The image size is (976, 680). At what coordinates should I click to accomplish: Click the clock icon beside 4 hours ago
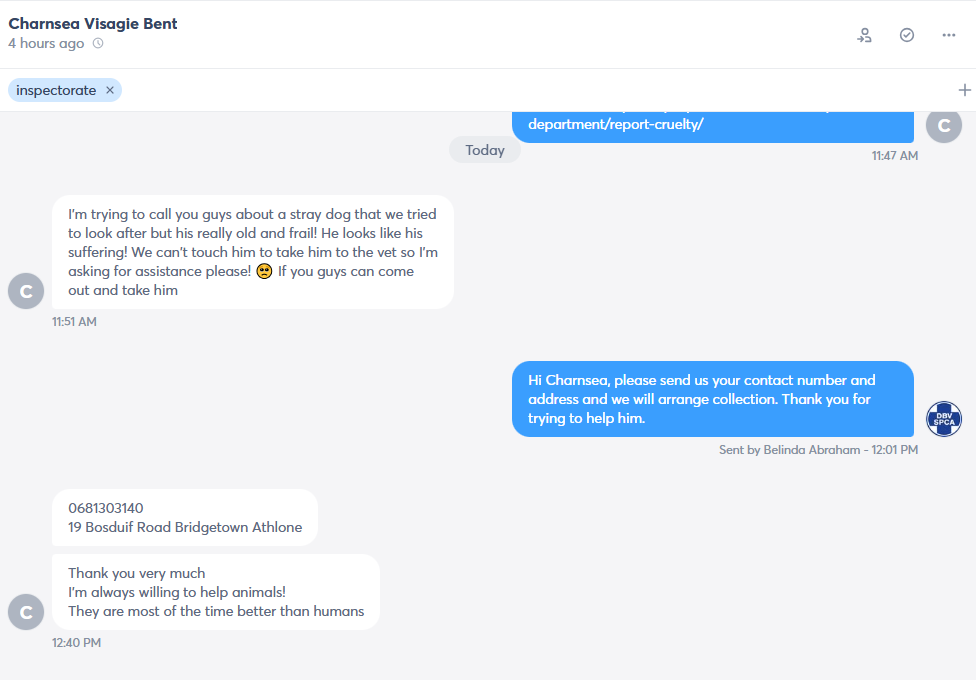pyautogui.click(x=98, y=44)
